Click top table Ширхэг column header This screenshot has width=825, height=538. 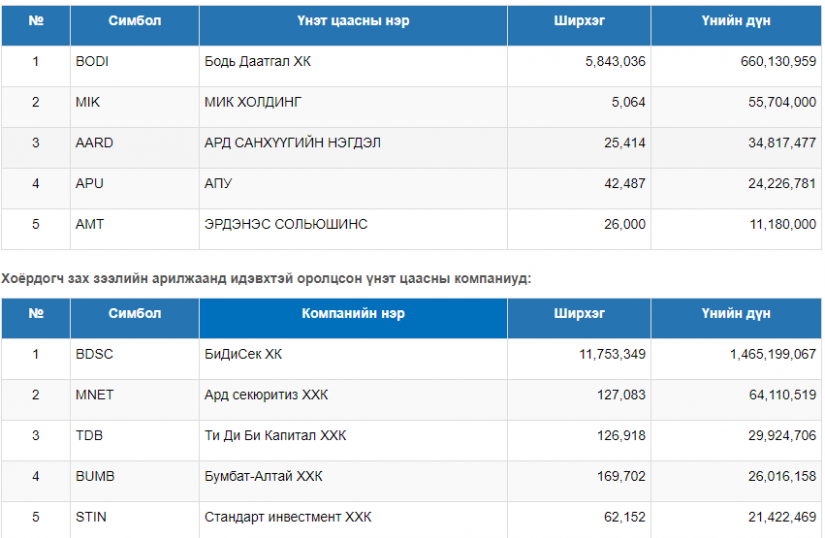[x=579, y=22]
